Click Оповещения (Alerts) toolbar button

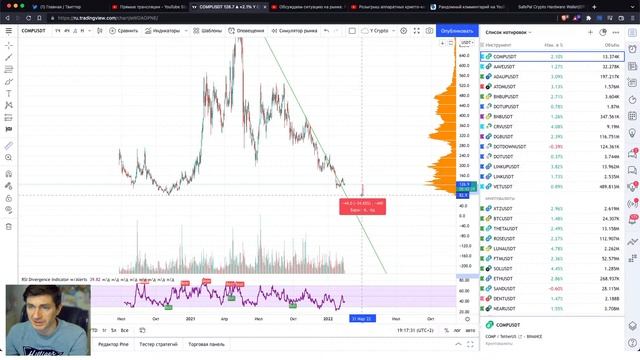coord(246,31)
